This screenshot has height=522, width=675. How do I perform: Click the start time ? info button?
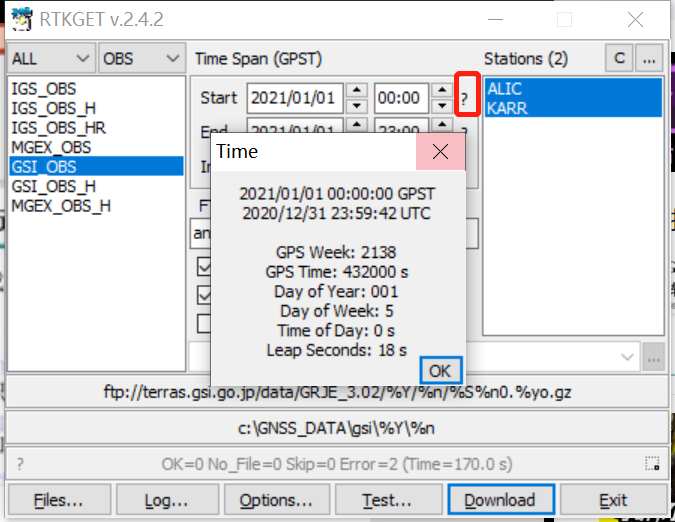pyautogui.click(x=464, y=99)
